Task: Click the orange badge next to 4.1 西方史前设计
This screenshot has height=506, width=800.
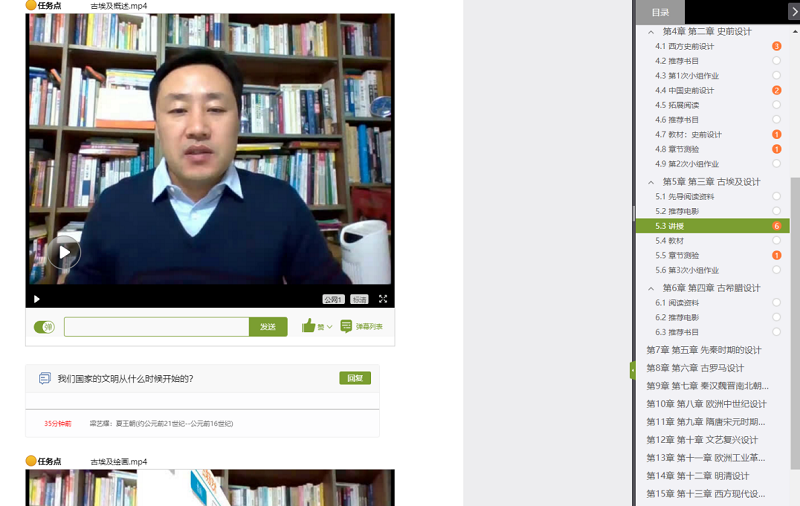Action: (776, 46)
